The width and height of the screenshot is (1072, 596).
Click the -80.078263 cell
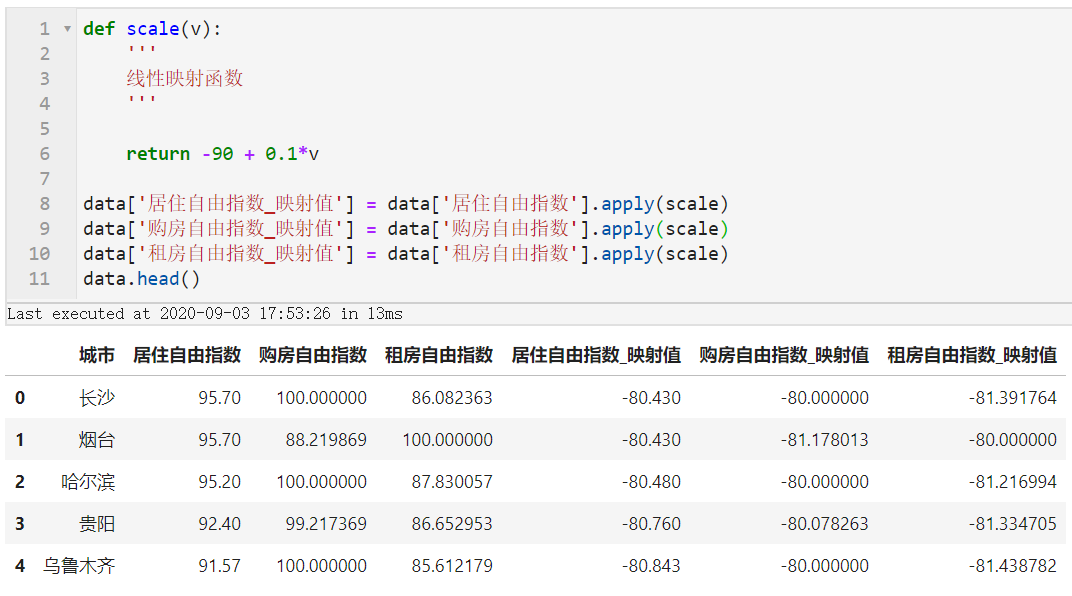[825, 524]
